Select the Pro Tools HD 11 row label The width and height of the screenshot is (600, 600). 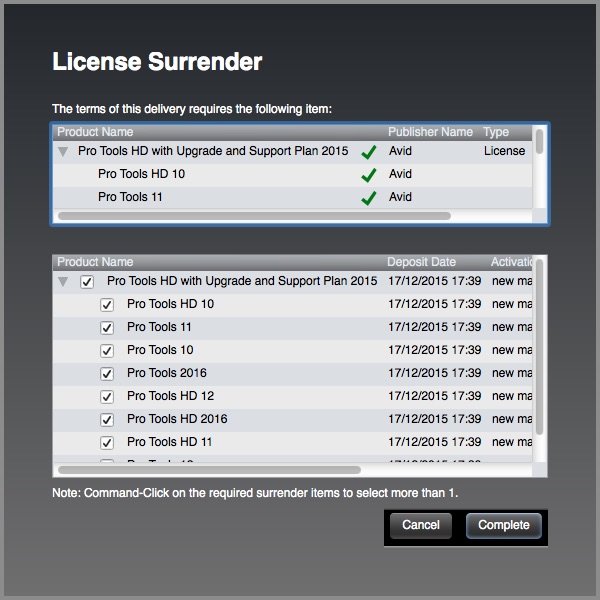(170, 442)
